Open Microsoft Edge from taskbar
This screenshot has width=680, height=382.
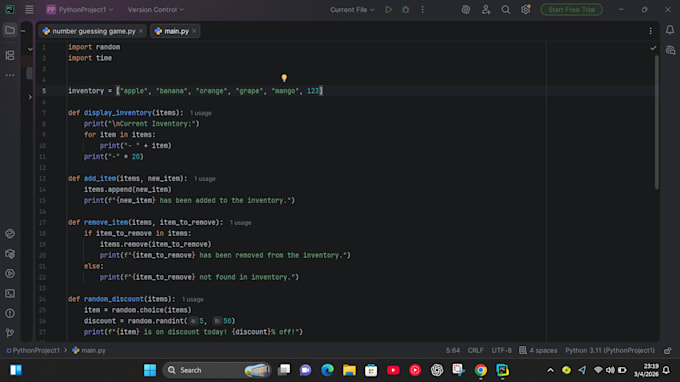pos(327,370)
